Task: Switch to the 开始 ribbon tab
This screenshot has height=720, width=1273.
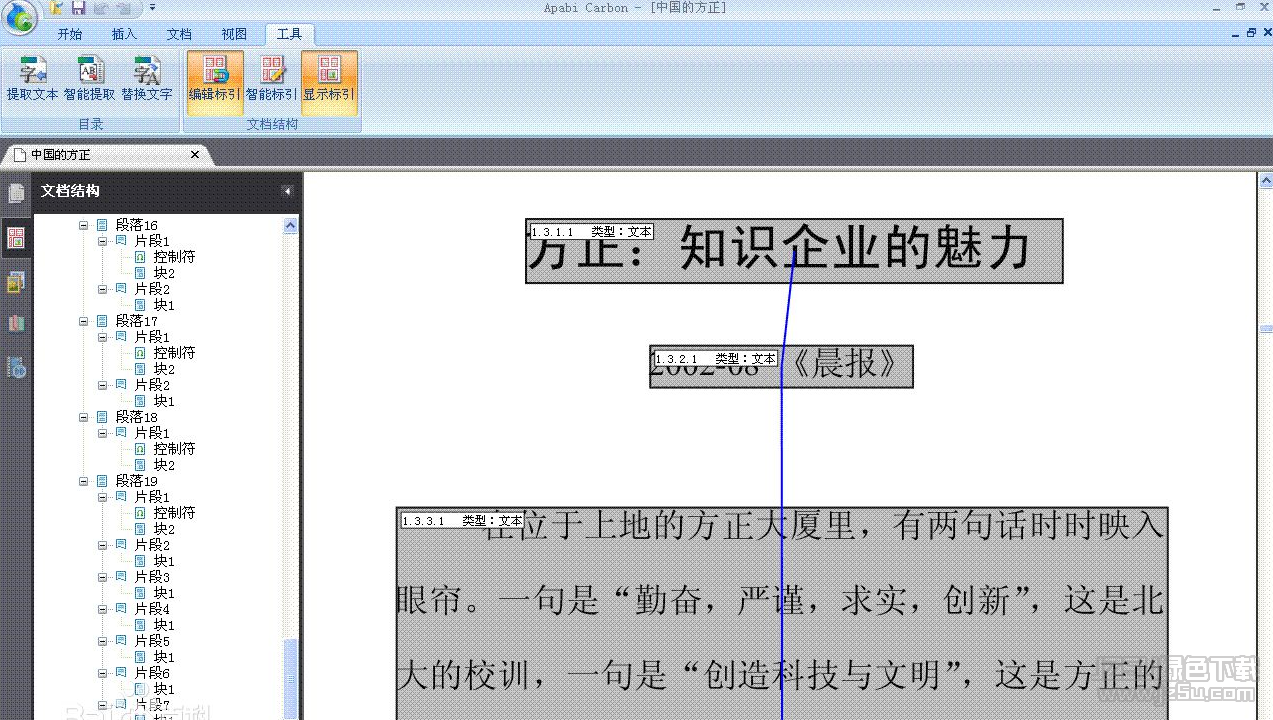Action: click(70, 34)
